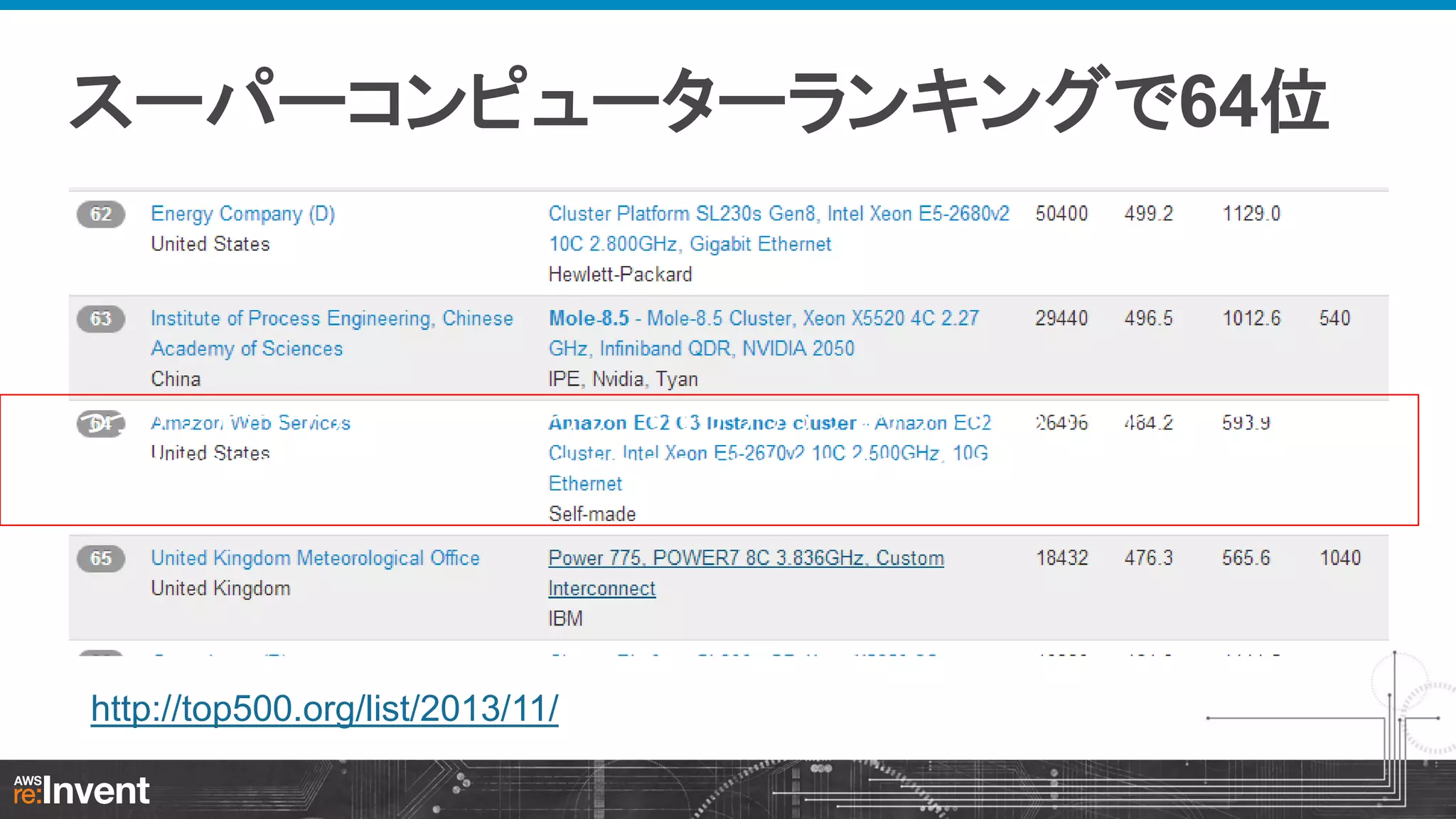The width and height of the screenshot is (1456, 819).
Task: Click the Rpeak value 1129.0
Action: [x=1251, y=213]
